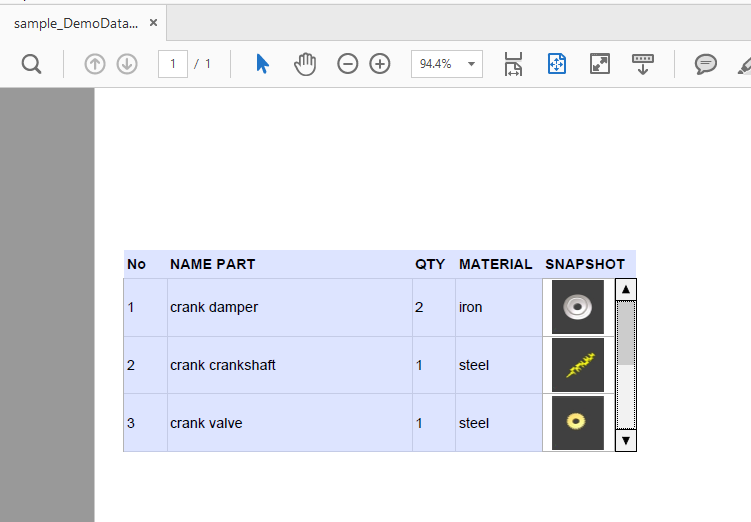Viewport: 751px width, 522px height.
Task: Close the sample_DemoData tab
Action: click(153, 22)
